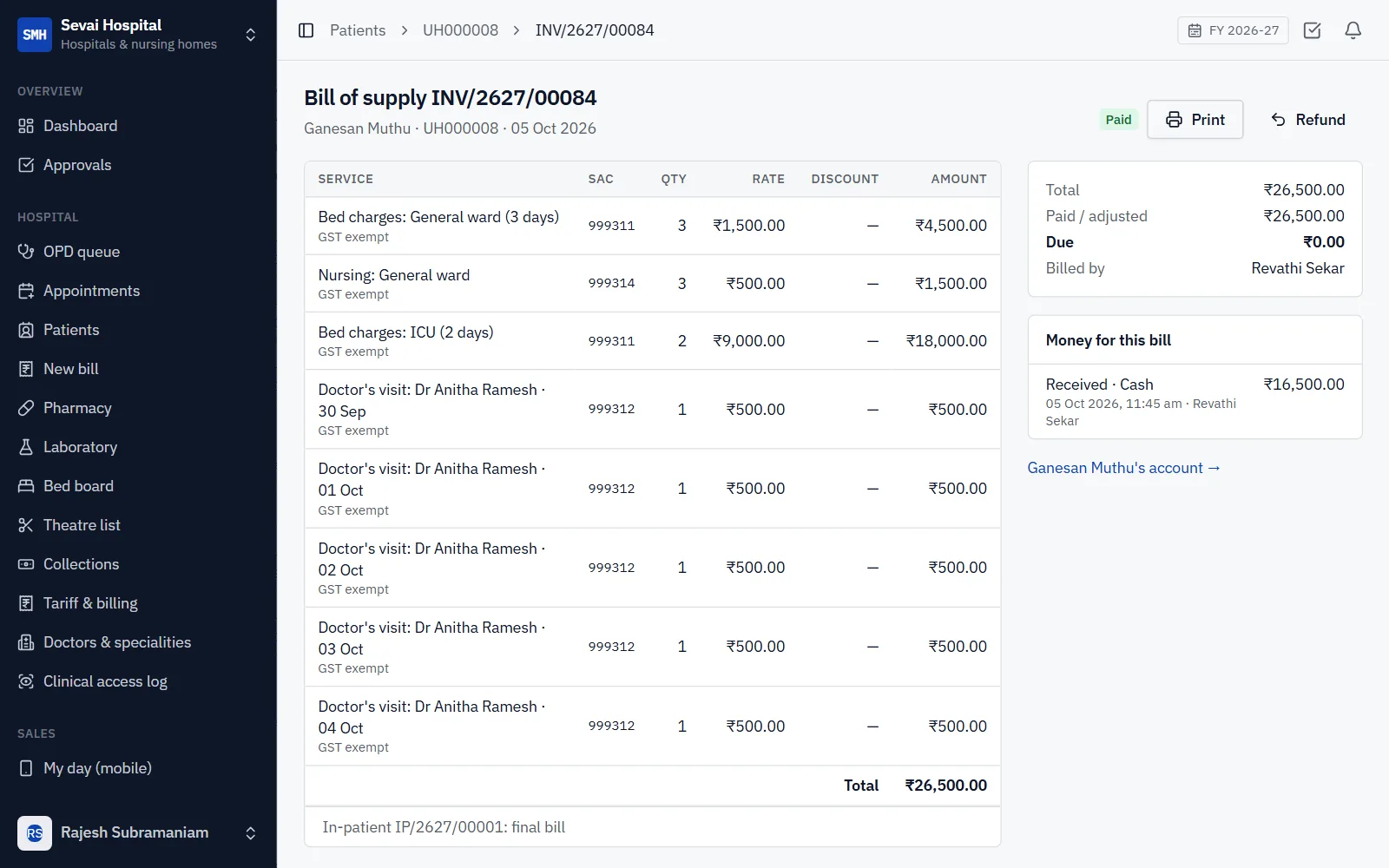Open Ganesan Muthu's account link
Image resolution: width=1389 pixels, height=868 pixels.
pyautogui.click(x=1123, y=468)
